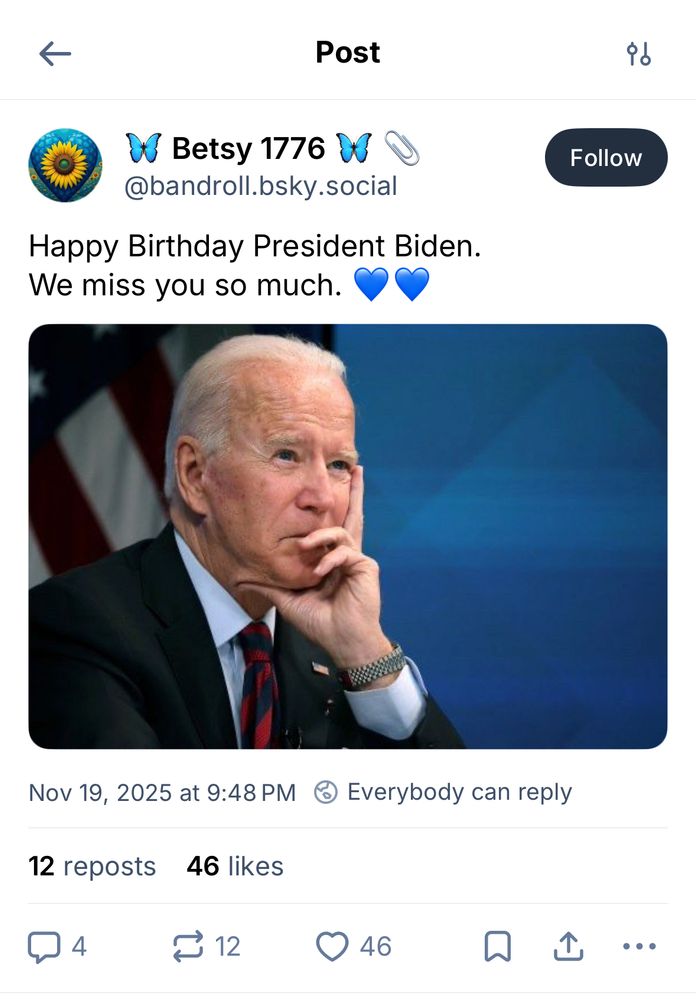Tap the "Post" header title
Image resolution: width=696 pixels, height=1000 pixels.
347,52
